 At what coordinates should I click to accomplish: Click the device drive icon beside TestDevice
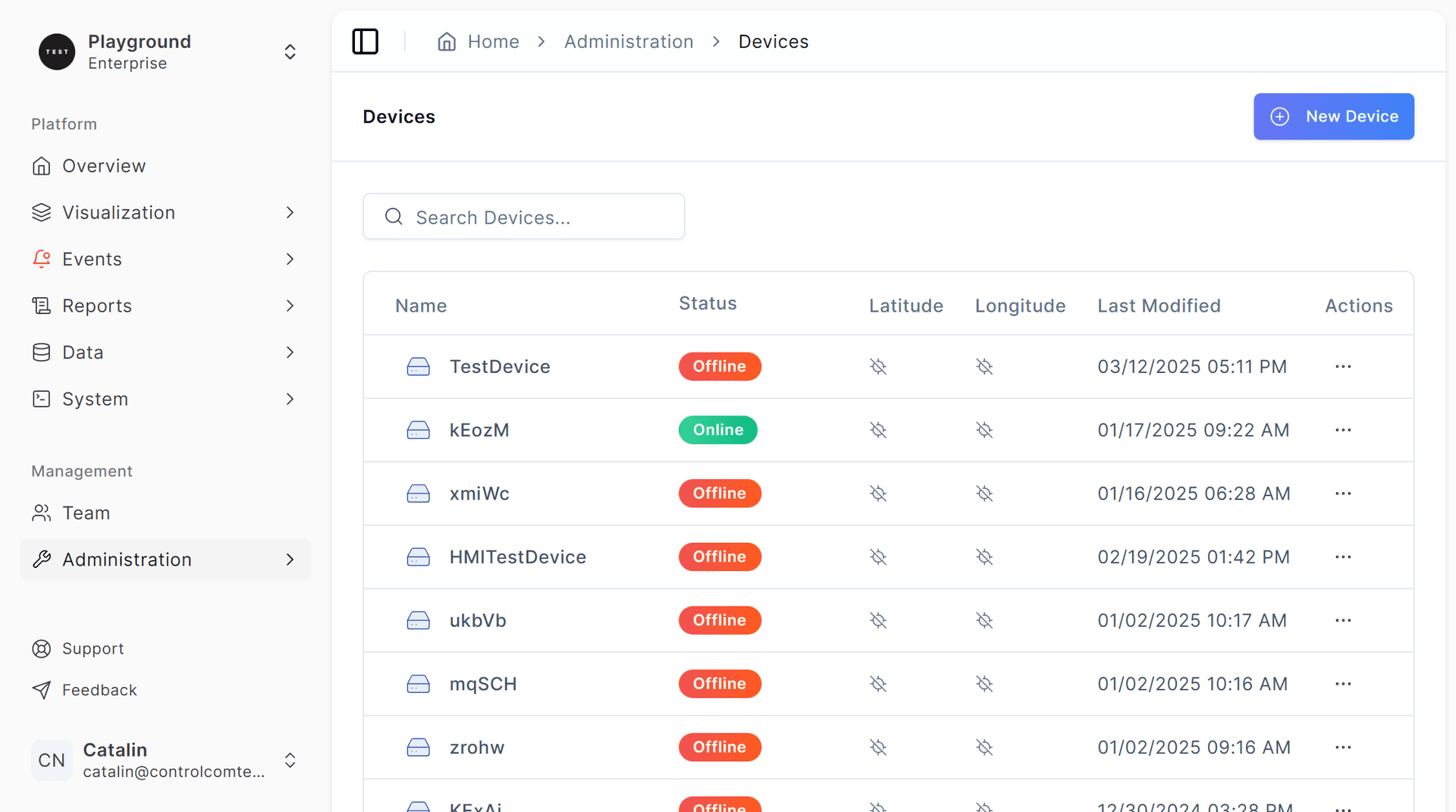point(418,366)
